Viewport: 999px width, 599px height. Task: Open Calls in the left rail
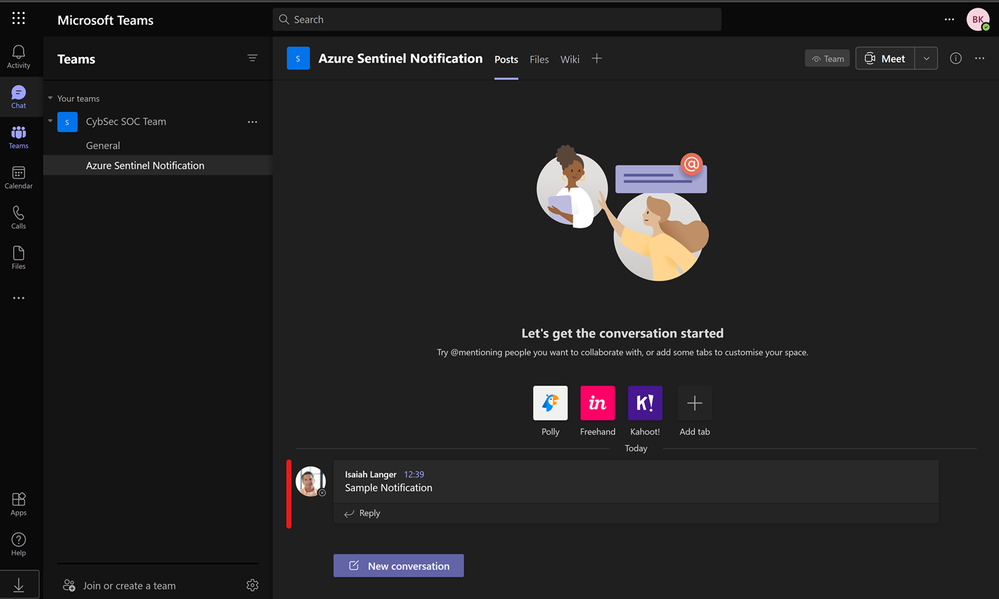pyautogui.click(x=18, y=217)
